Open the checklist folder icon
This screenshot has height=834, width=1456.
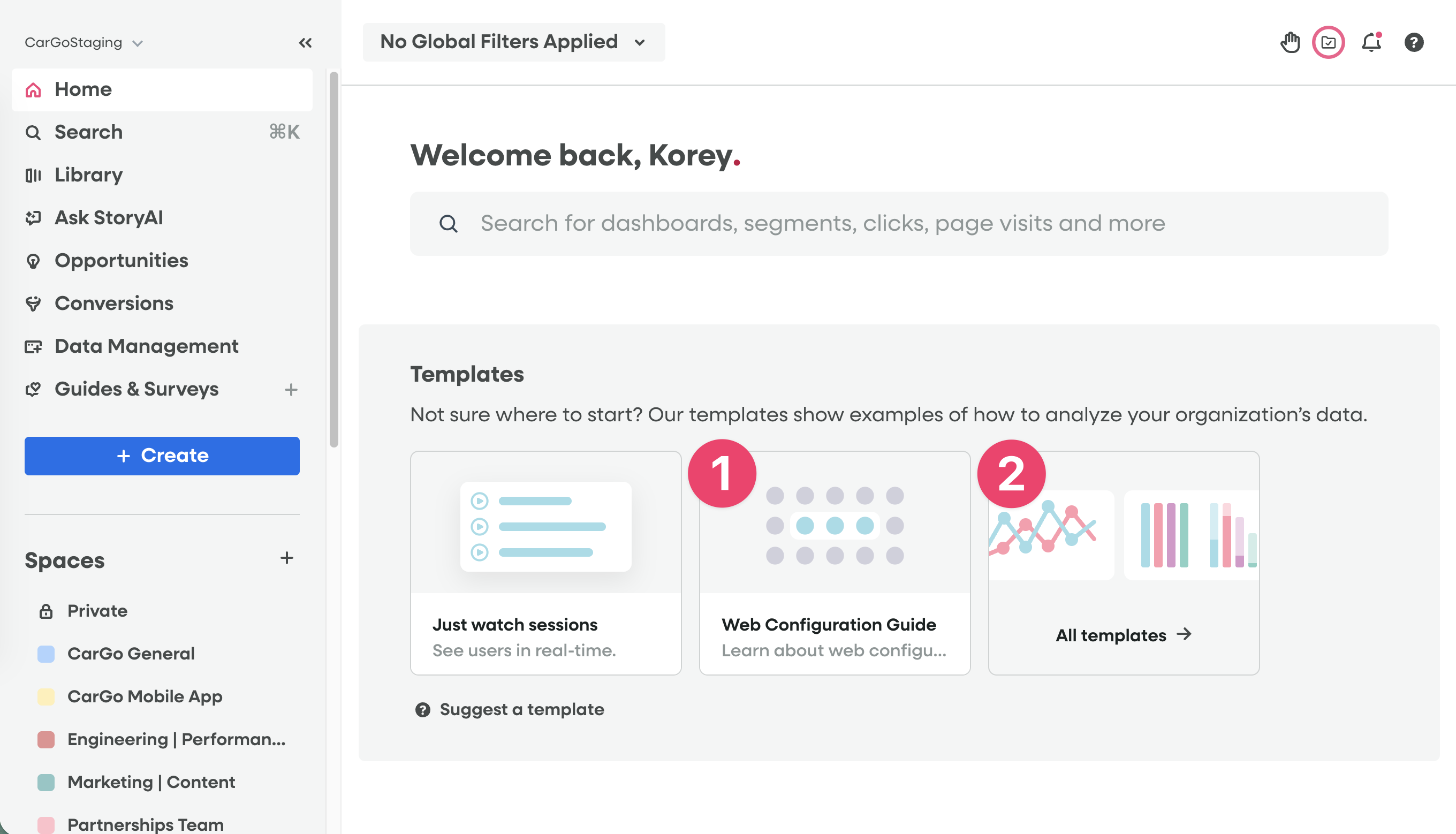click(x=1328, y=42)
